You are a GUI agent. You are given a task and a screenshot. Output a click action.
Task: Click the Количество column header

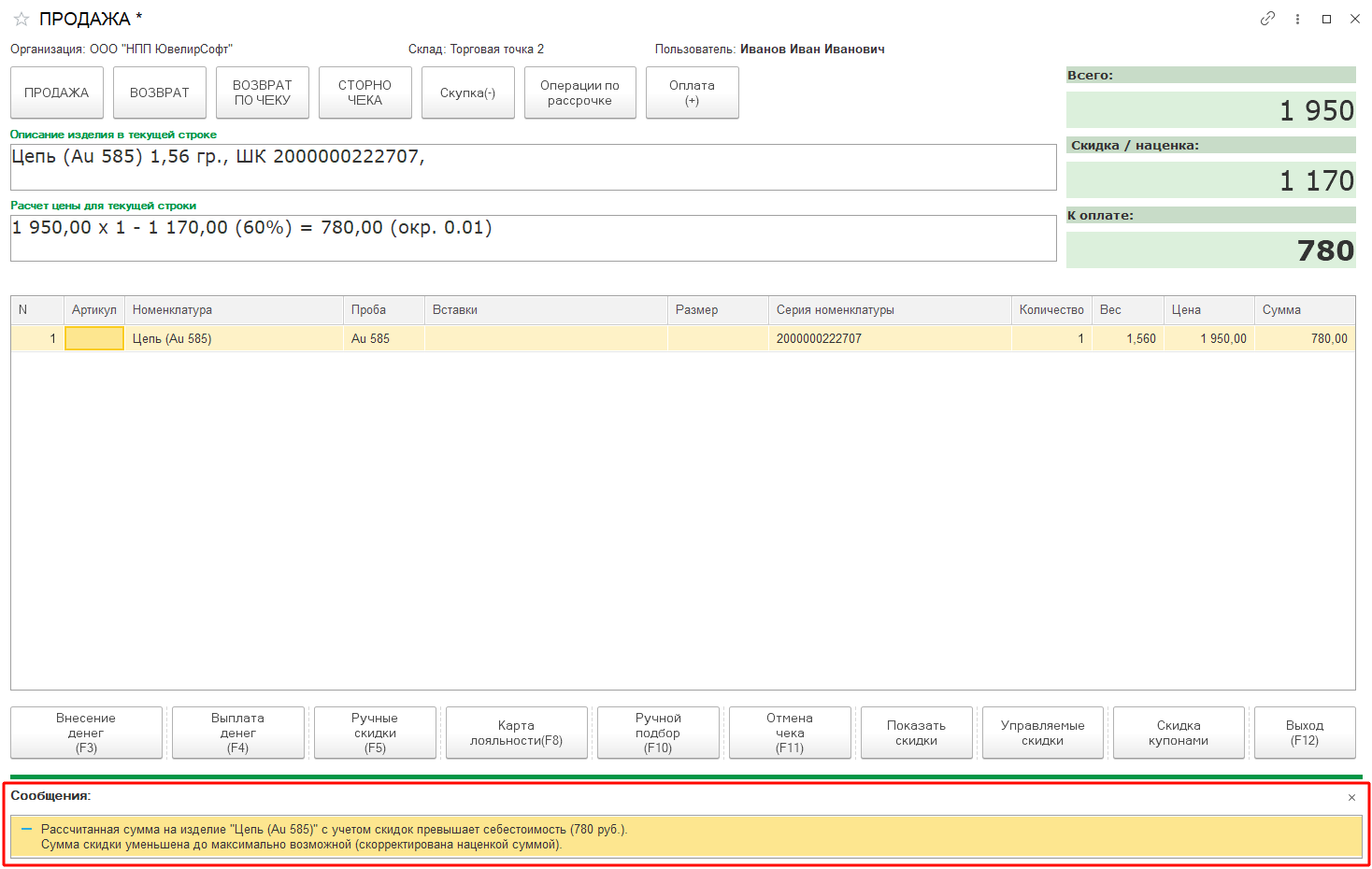pyautogui.click(x=1052, y=310)
